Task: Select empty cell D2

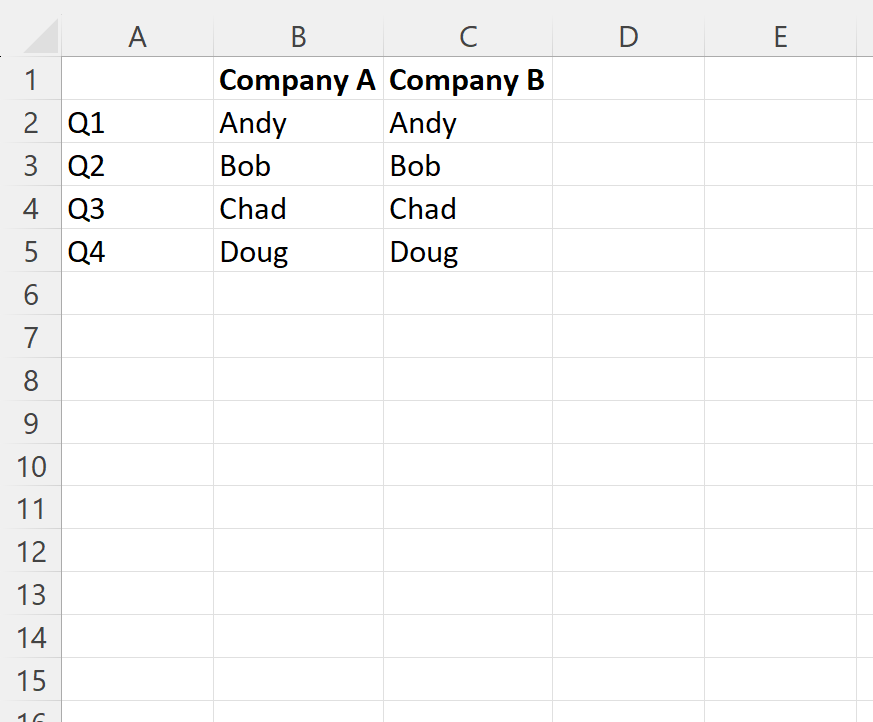Action: point(628,122)
